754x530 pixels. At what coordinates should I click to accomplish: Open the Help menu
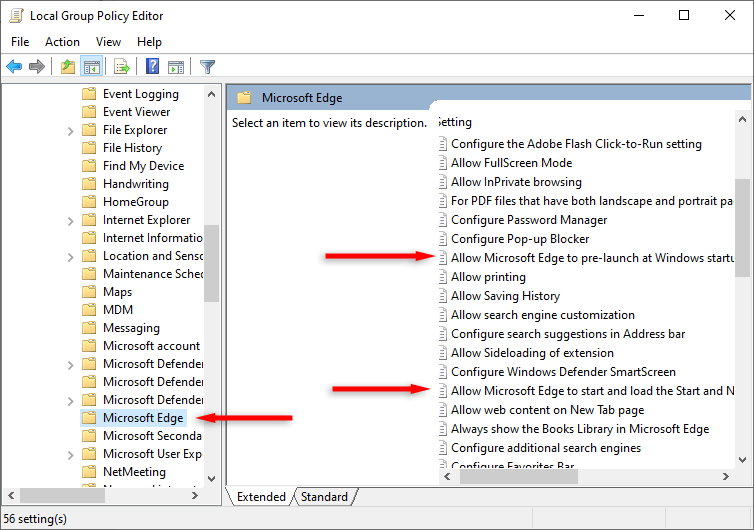pyautogui.click(x=149, y=42)
